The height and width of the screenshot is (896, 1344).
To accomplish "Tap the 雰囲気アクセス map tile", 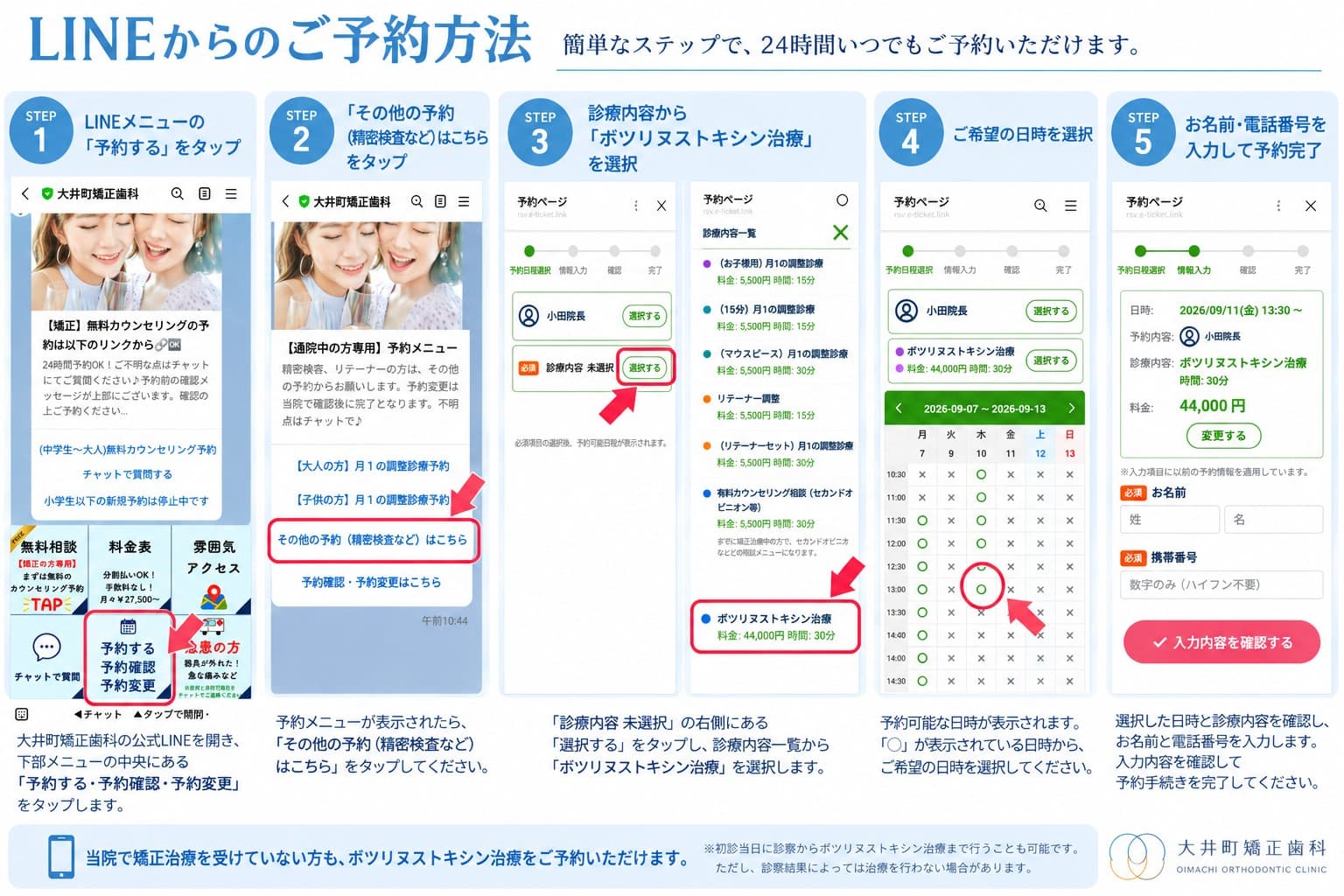I will tap(213, 569).
